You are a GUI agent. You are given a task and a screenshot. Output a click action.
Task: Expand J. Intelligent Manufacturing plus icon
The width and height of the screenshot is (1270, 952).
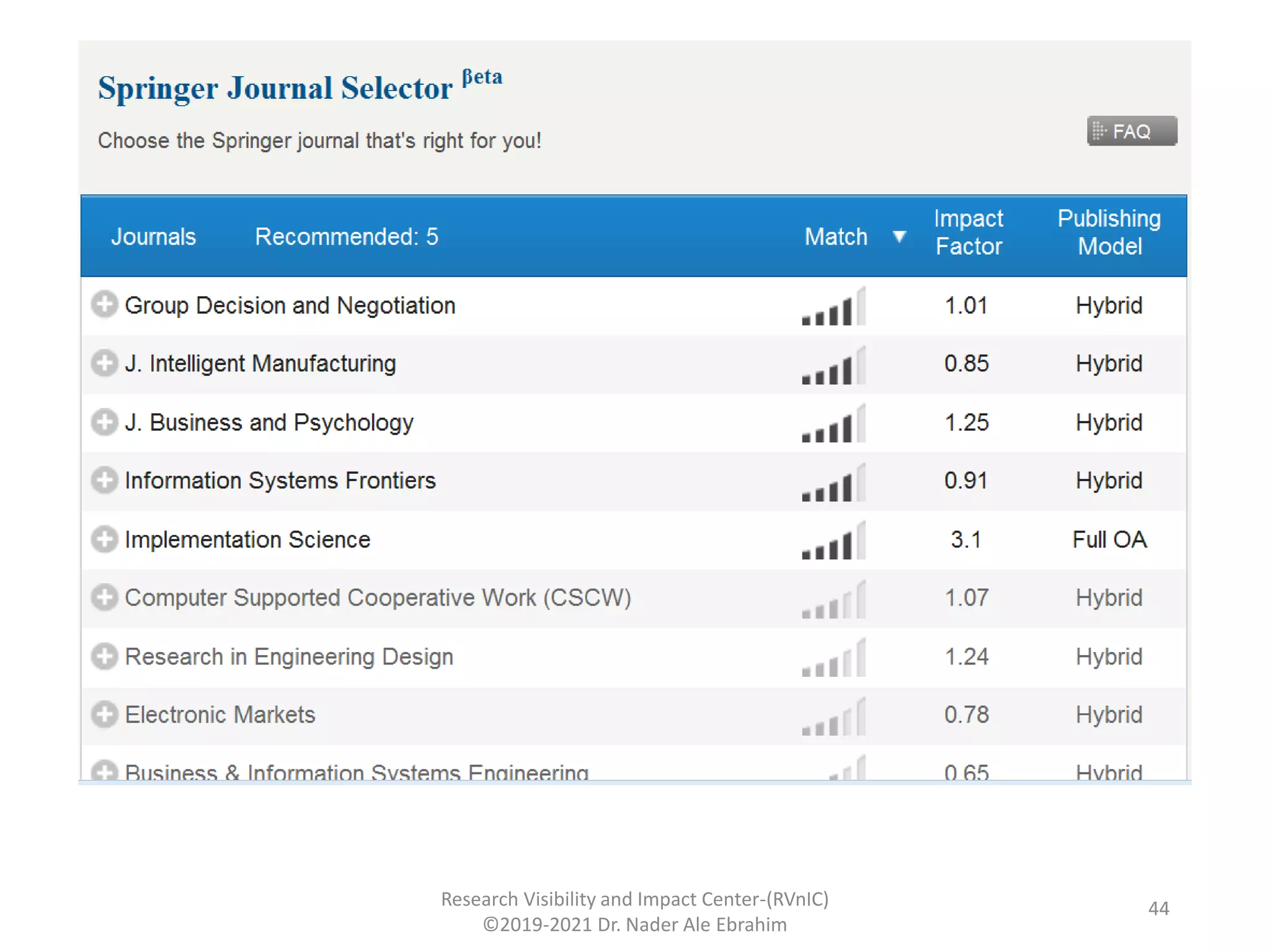click(x=104, y=363)
